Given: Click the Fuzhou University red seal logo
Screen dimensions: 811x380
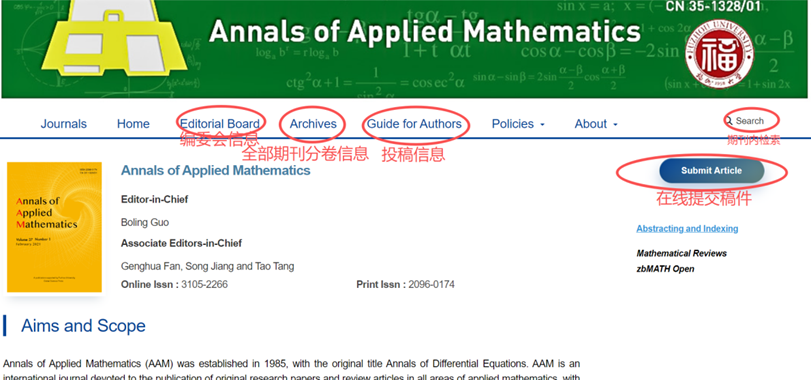Looking at the screenshot, I should tap(719, 54).
